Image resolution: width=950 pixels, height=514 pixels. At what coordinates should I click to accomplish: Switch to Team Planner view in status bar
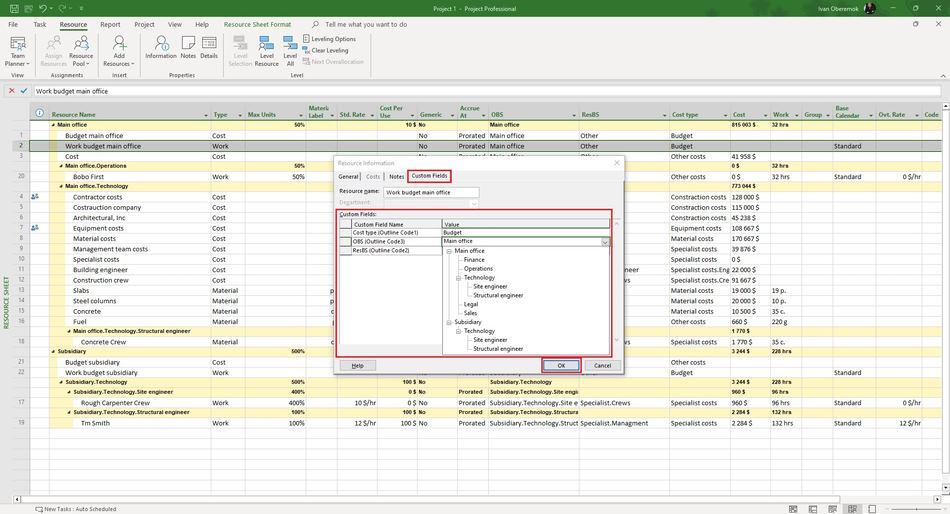(x=832, y=509)
